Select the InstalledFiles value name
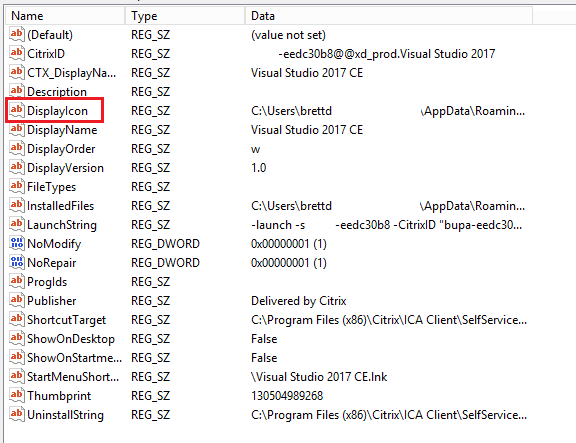 click(x=61, y=206)
